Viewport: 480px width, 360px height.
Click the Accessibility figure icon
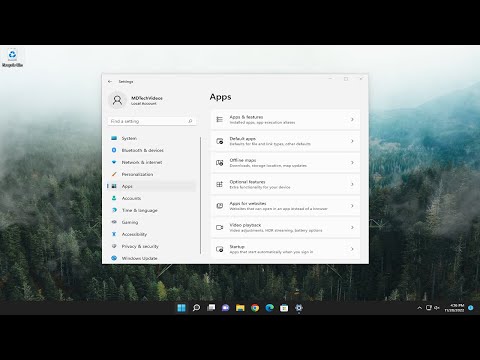click(x=114, y=234)
